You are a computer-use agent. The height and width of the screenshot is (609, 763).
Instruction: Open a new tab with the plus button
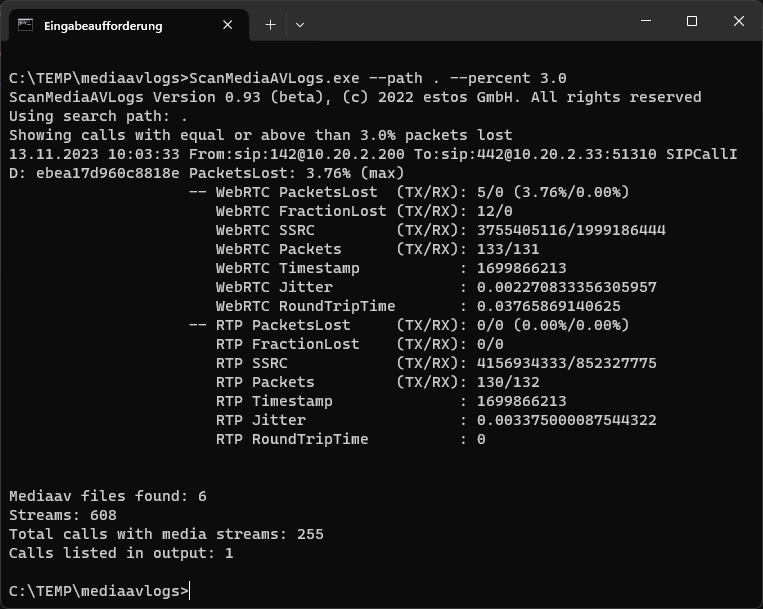tap(270, 25)
